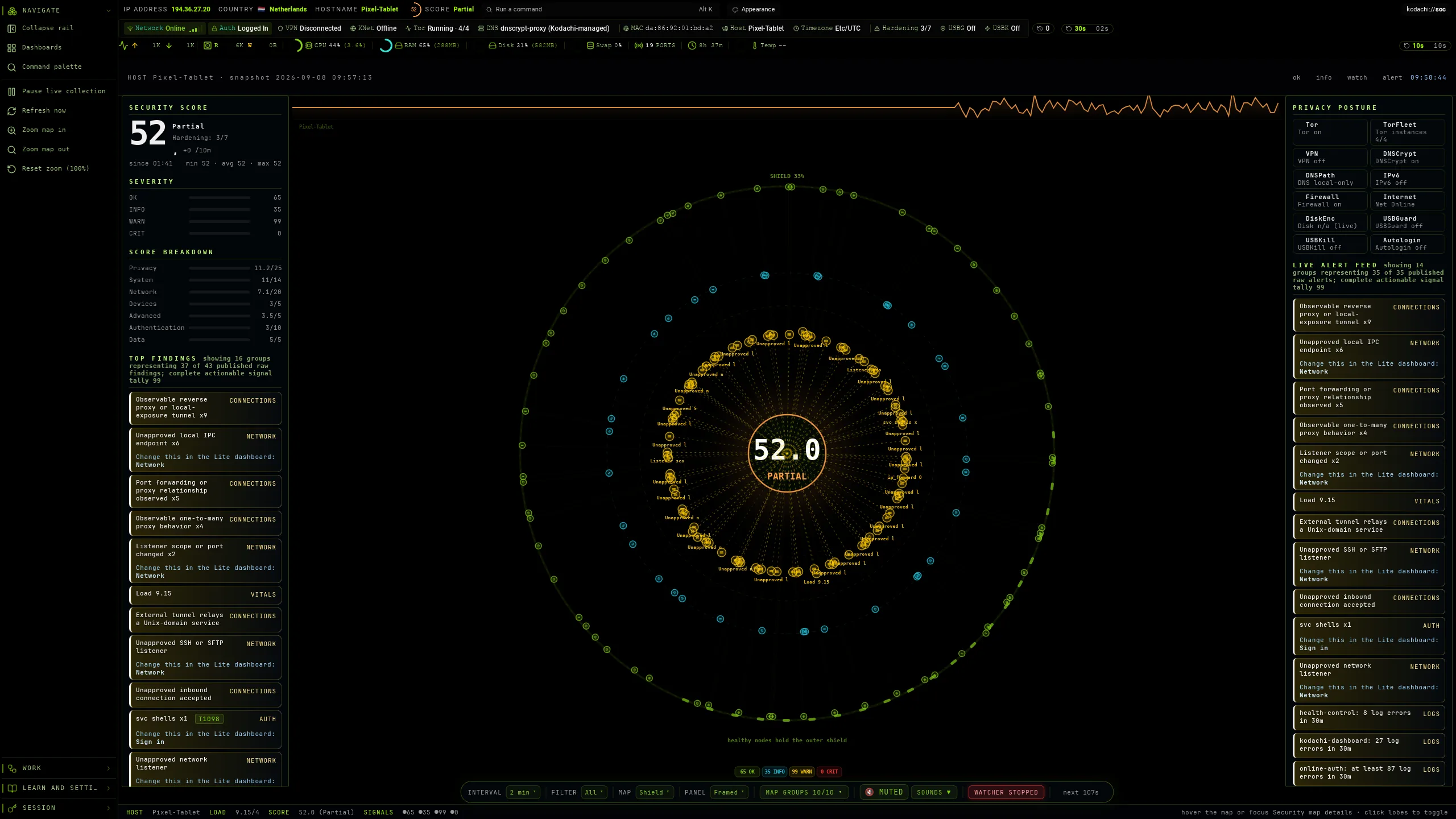Toggle the 99 WARN severity filter chip

pos(802,772)
